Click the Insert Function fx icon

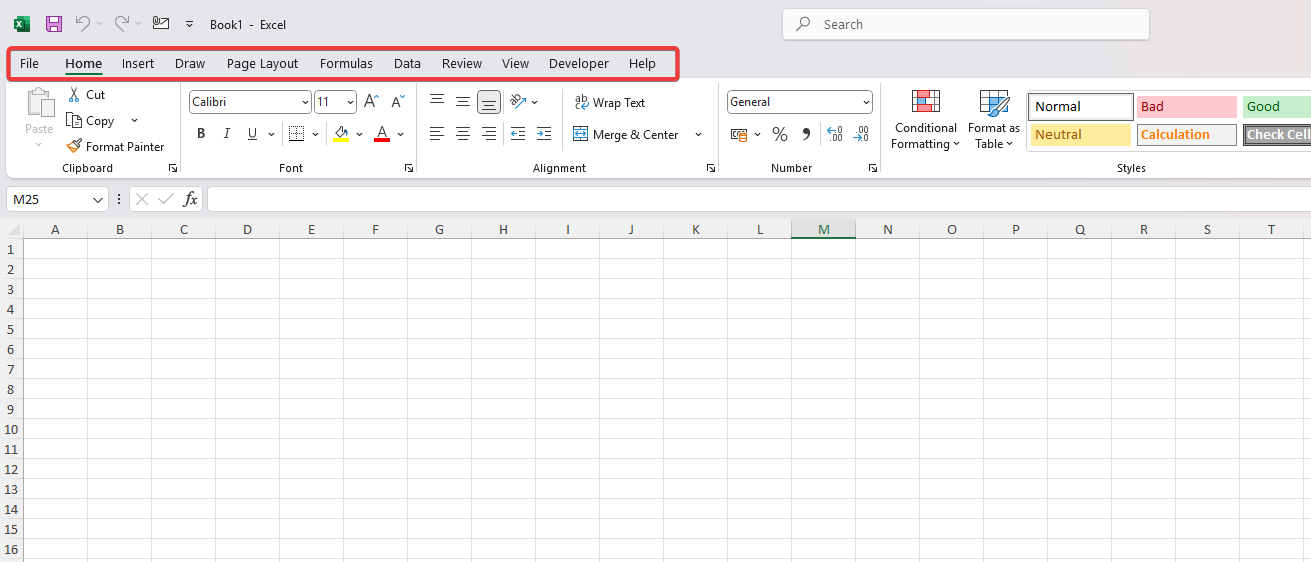190,199
